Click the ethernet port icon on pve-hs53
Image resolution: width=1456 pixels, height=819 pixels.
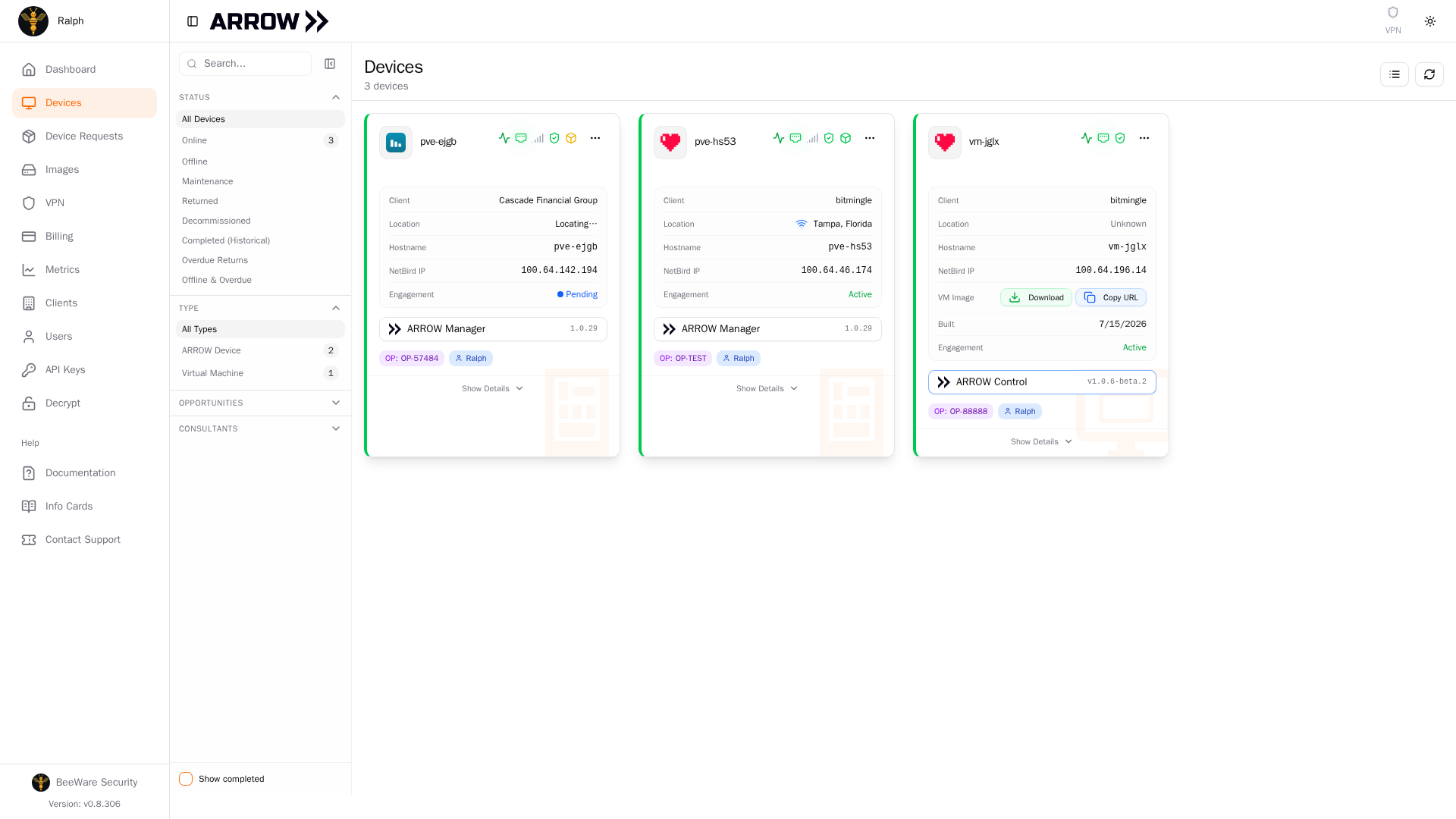click(x=795, y=138)
